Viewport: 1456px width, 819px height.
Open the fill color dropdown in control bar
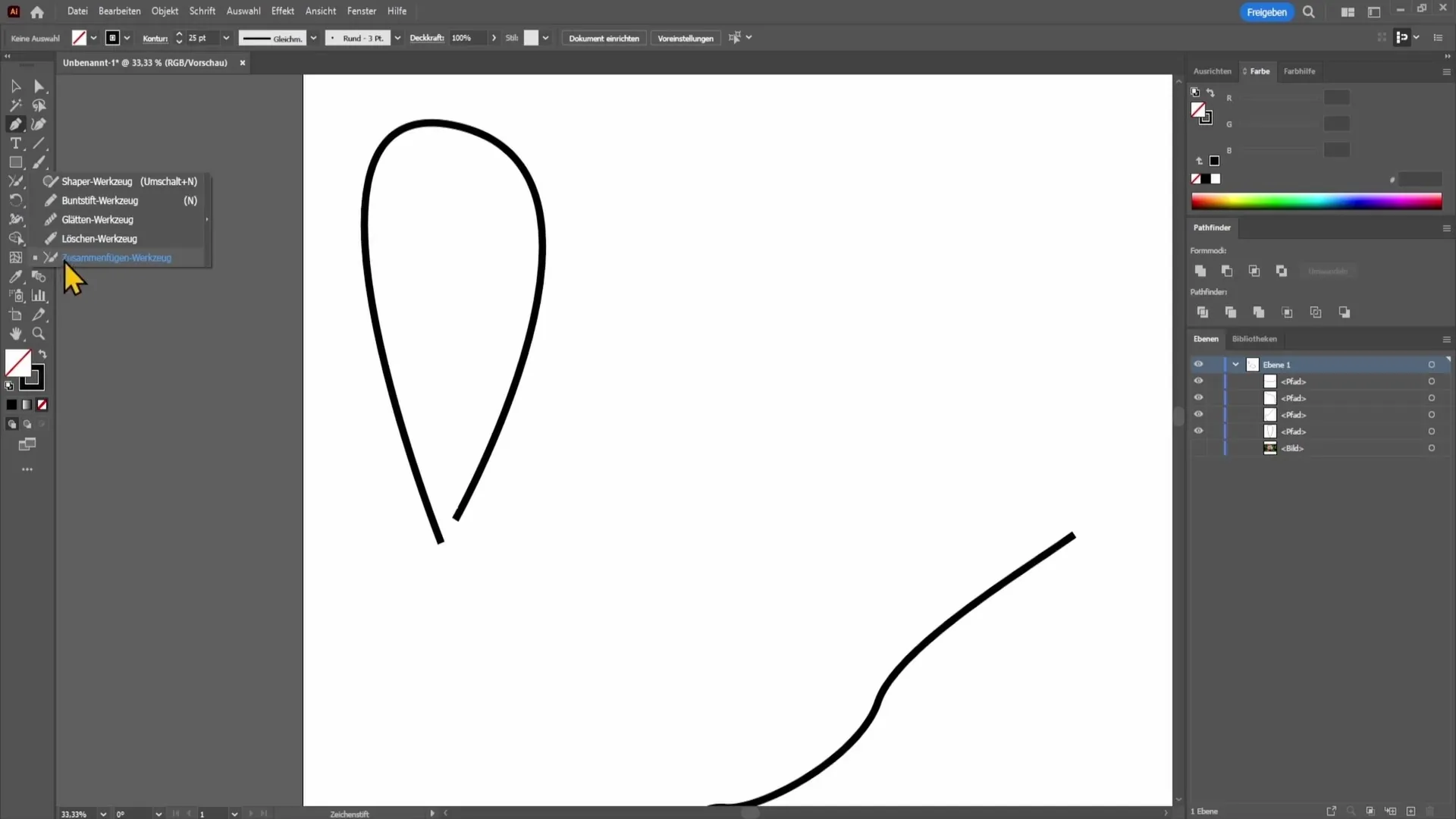tap(93, 38)
